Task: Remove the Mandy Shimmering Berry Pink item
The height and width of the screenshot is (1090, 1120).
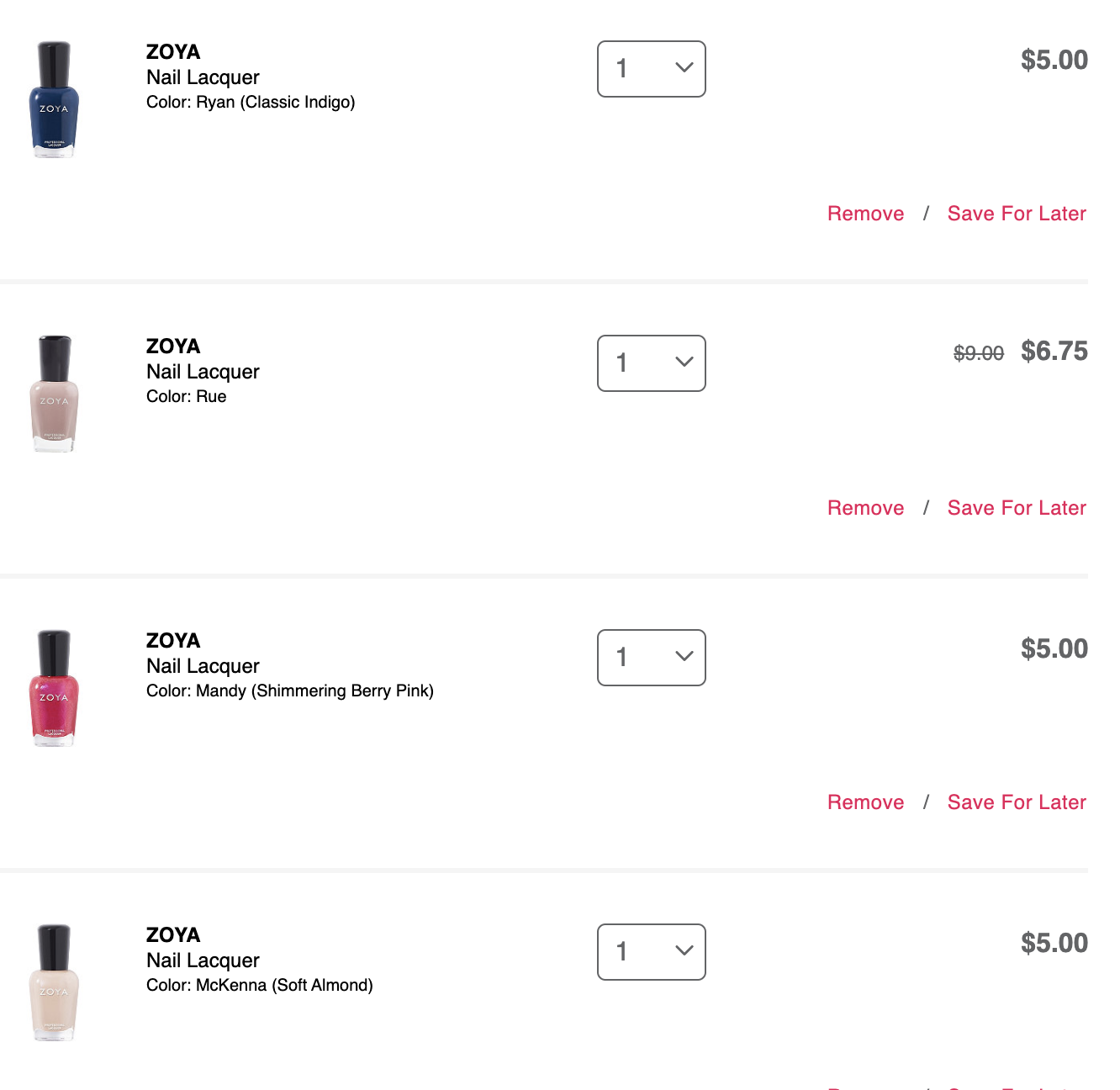Action: [x=866, y=802]
